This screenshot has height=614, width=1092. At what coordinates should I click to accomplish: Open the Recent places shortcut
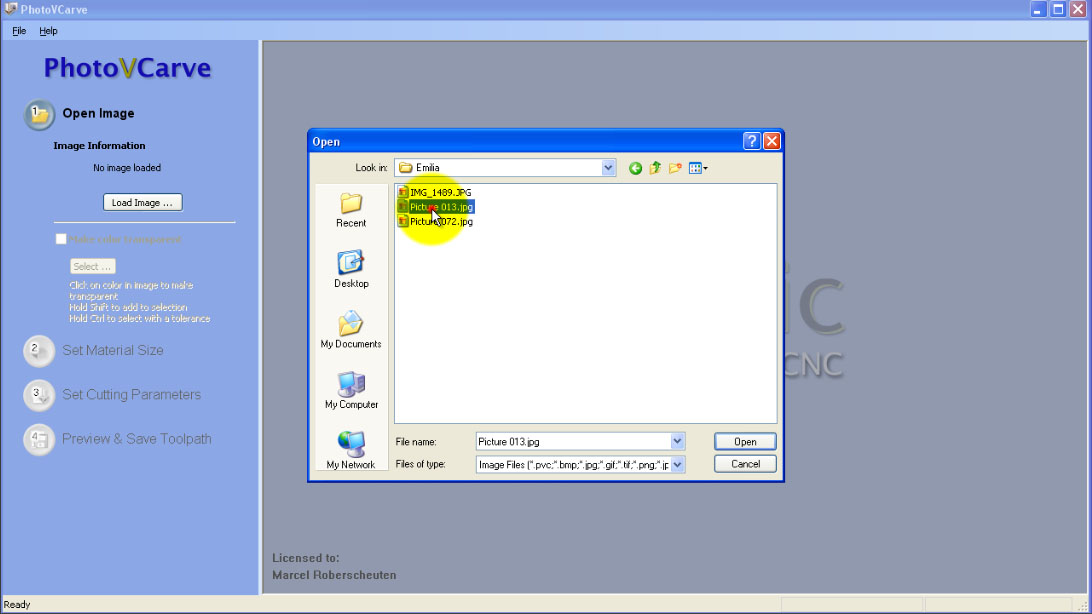click(351, 210)
